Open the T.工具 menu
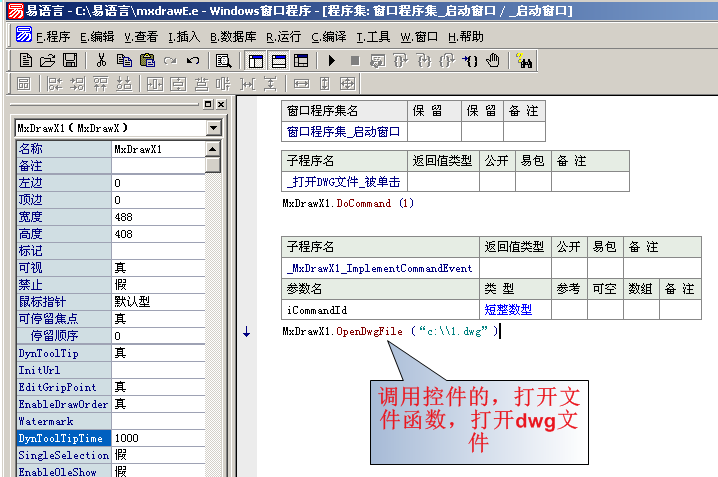 pos(373,37)
